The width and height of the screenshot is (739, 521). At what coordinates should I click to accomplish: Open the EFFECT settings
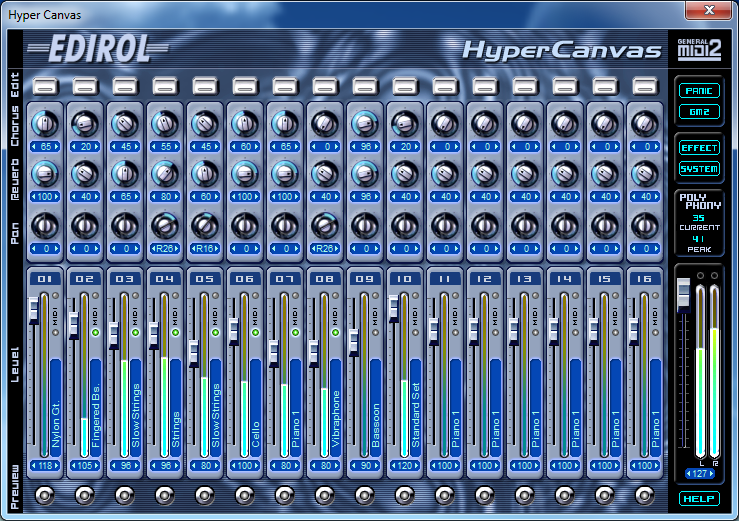pyautogui.click(x=699, y=148)
